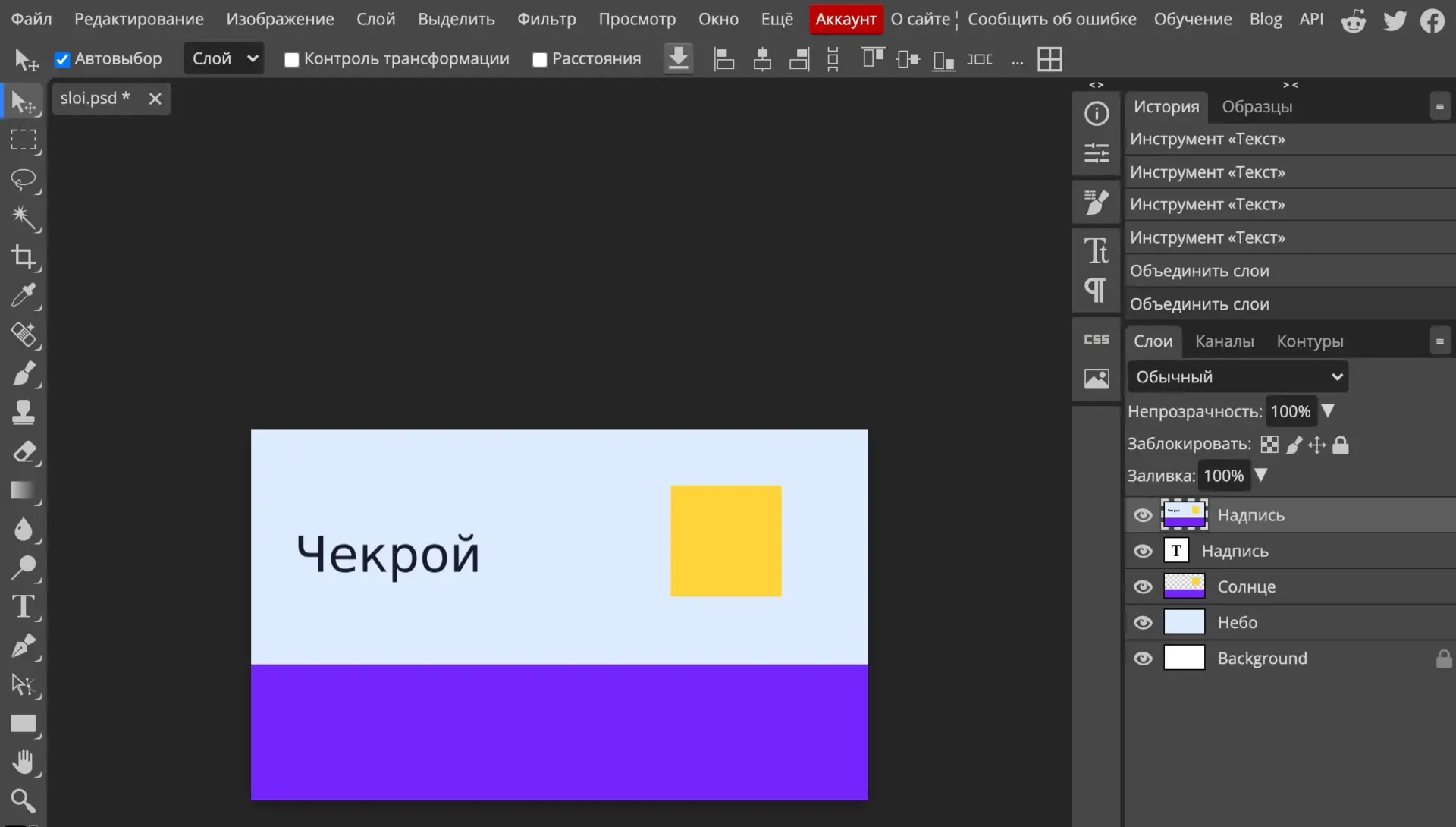Select the Blur drop tool
1456x827 pixels.
23,529
